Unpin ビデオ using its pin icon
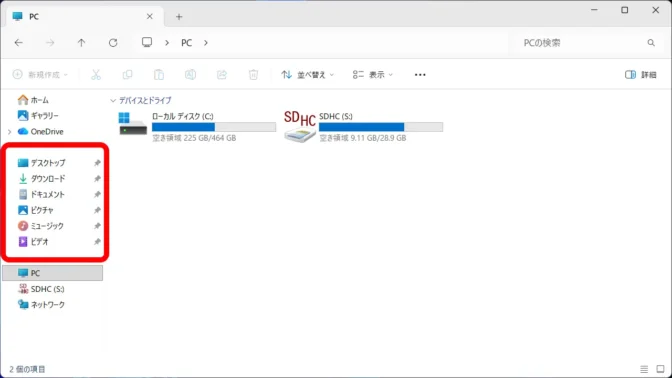The height and width of the screenshot is (378, 672). pyautogui.click(x=97, y=242)
